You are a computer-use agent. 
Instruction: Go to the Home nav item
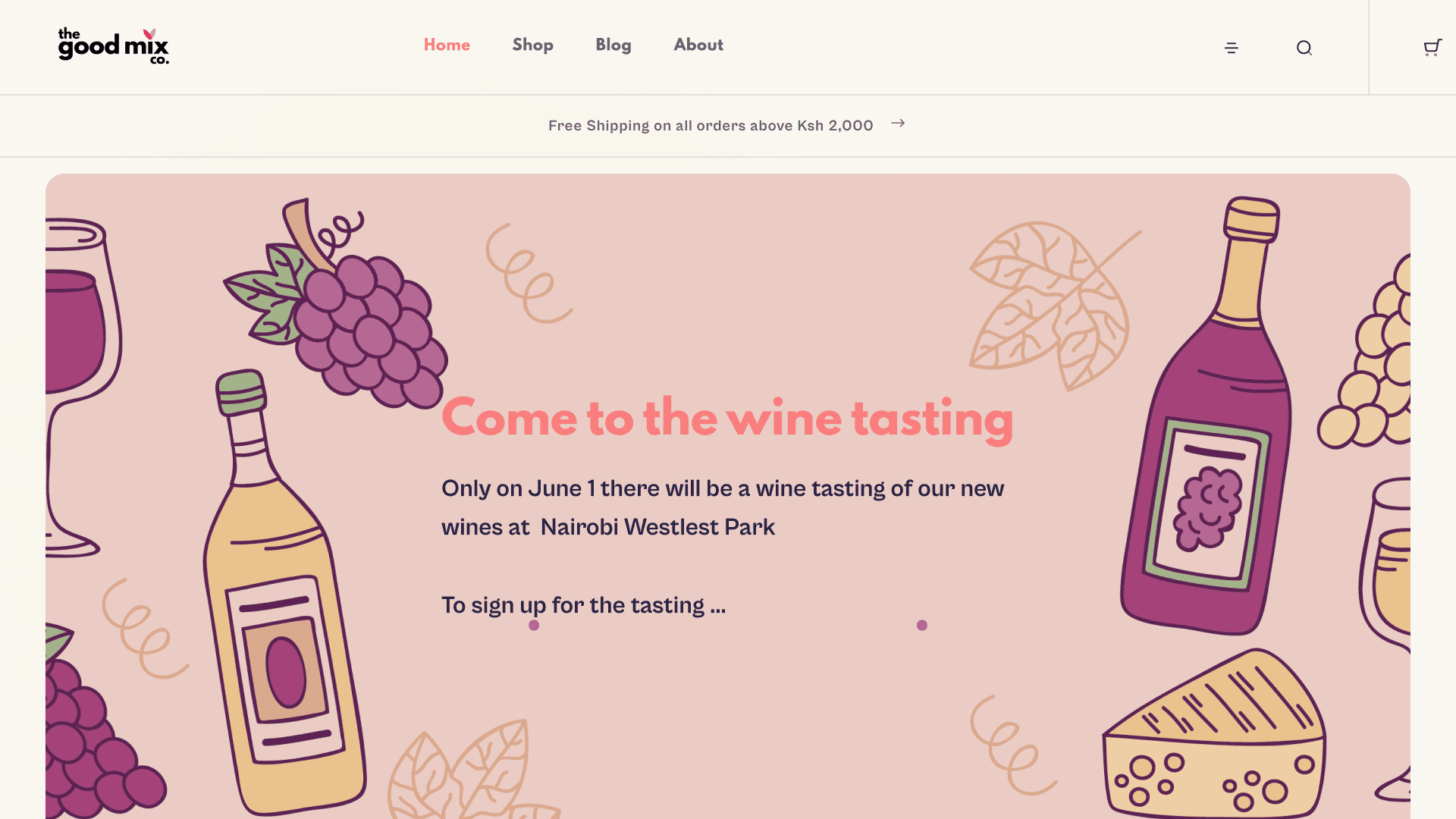[x=447, y=45]
